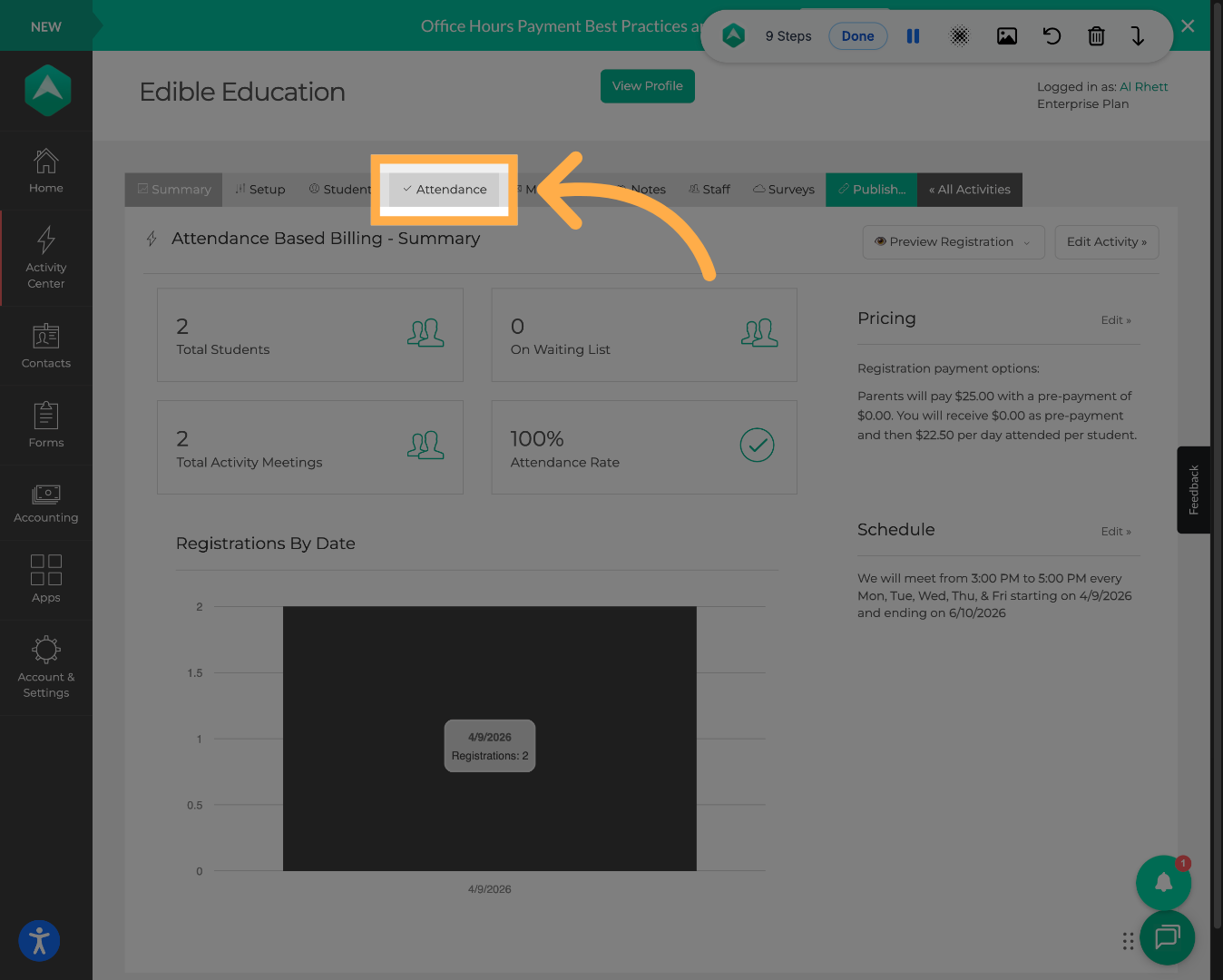The image size is (1223, 980).
Task: Click the undo arrow in recorder toolbar
Action: coord(1052,36)
